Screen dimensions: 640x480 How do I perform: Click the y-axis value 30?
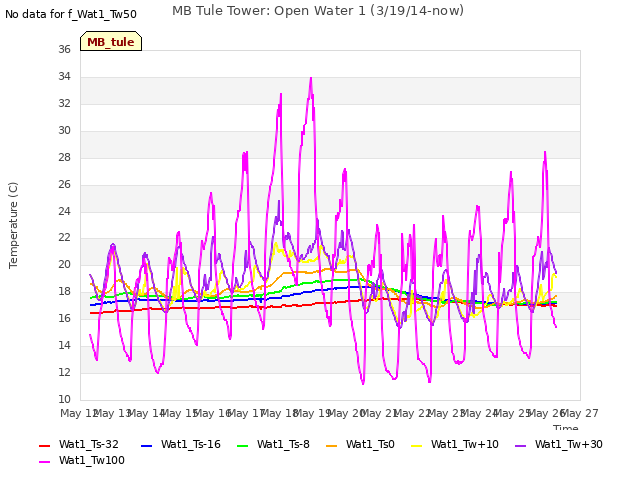[64, 131]
